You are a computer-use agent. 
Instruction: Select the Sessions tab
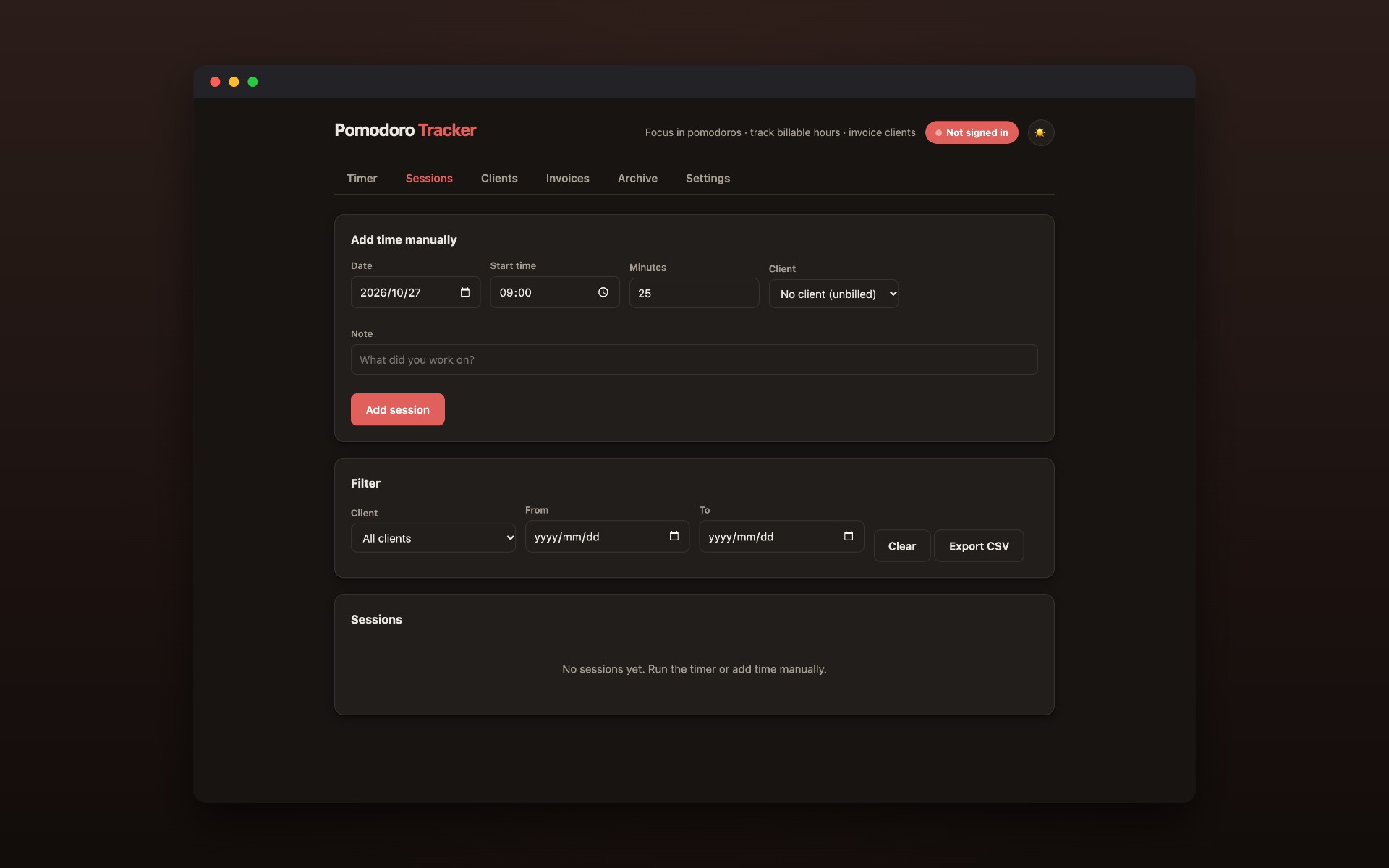point(429,178)
